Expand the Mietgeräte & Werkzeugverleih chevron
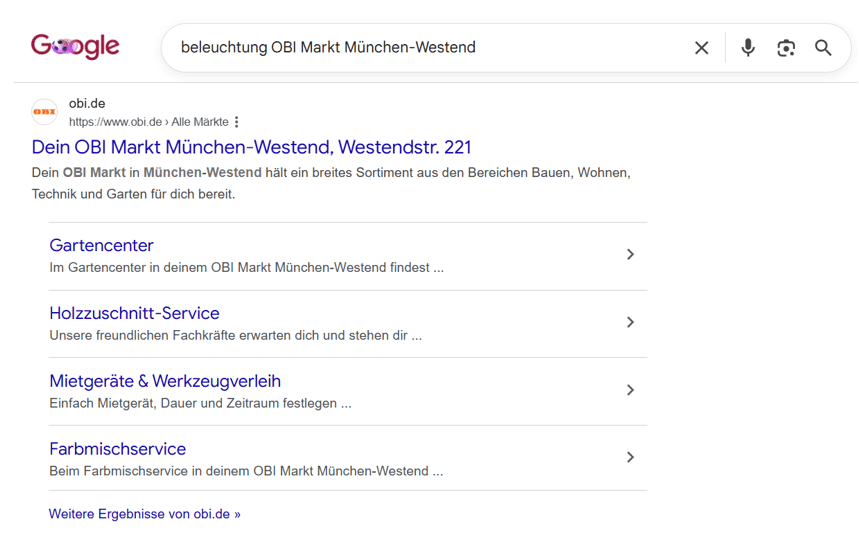859x536 pixels. click(630, 390)
